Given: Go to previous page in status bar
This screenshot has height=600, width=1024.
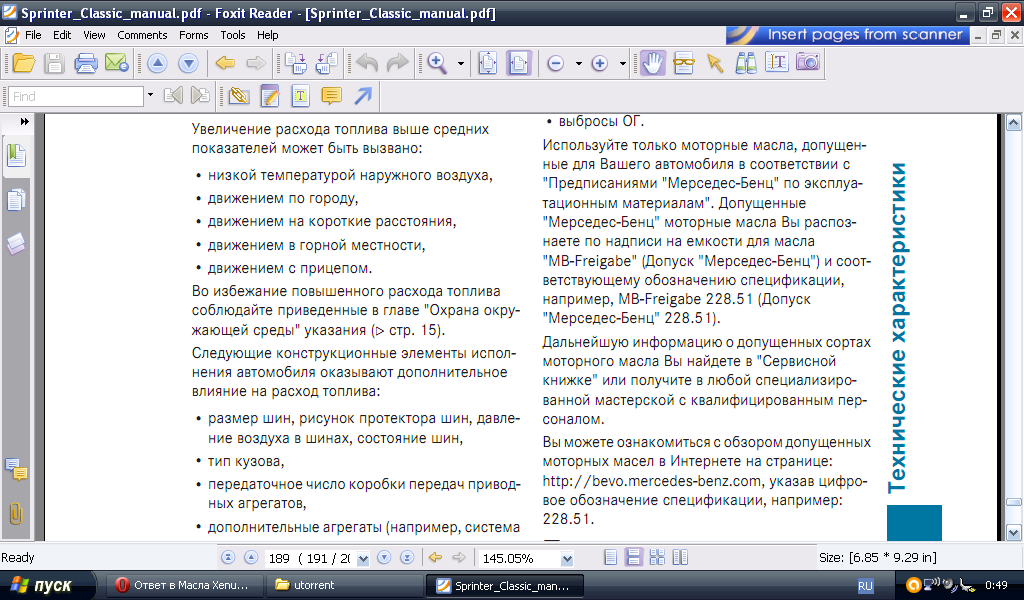Looking at the screenshot, I should pyautogui.click(x=251, y=558).
